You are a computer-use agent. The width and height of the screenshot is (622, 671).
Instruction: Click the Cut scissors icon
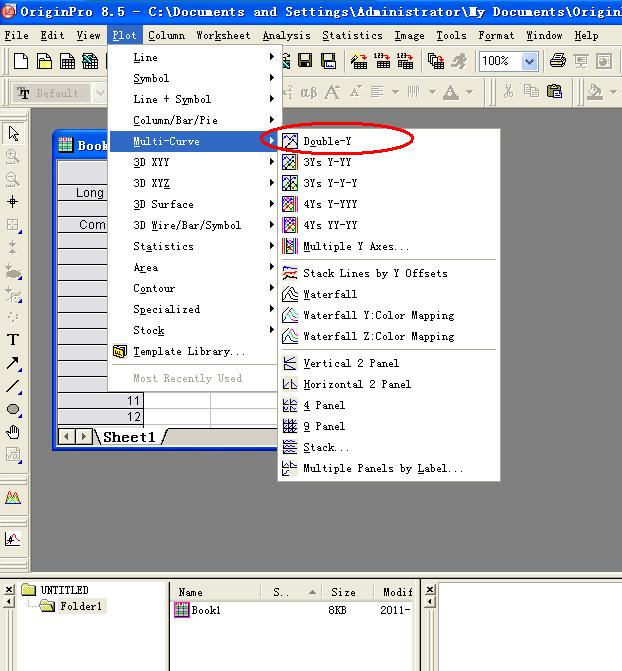pyautogui.click(x=508, y=91)
